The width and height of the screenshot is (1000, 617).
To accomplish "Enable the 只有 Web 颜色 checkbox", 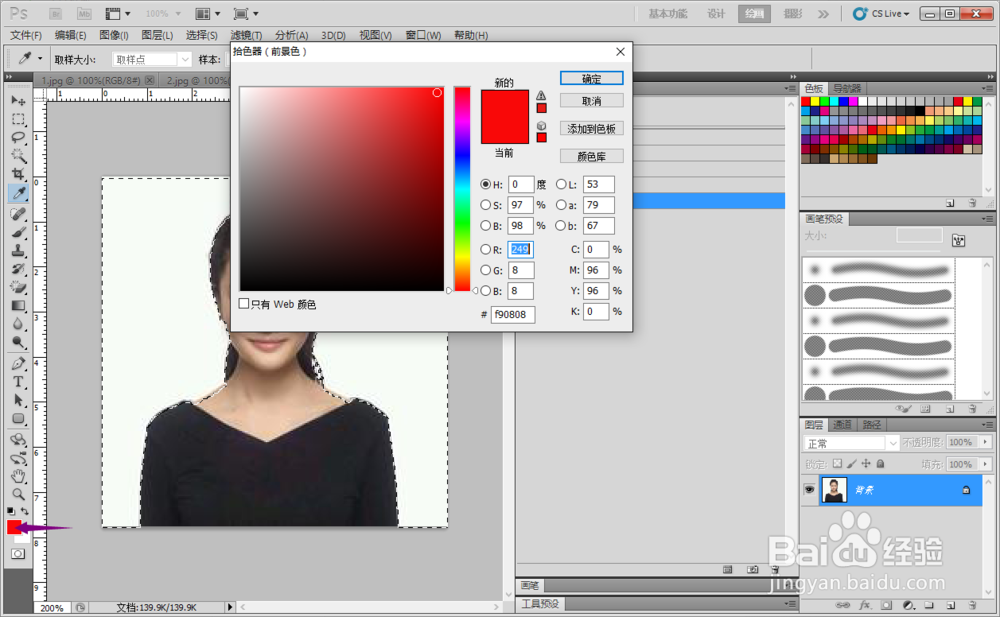I will click(244, 304).
